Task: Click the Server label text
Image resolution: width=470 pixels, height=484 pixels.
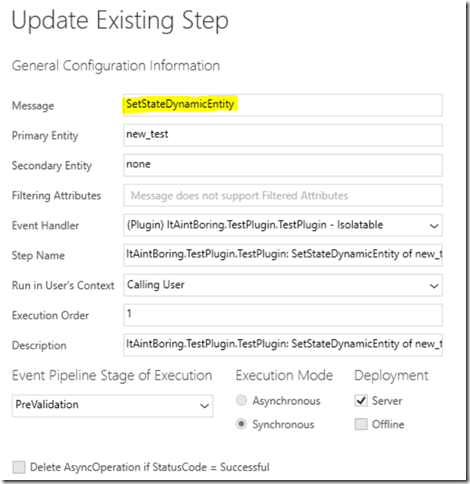Action: point(387,401)
